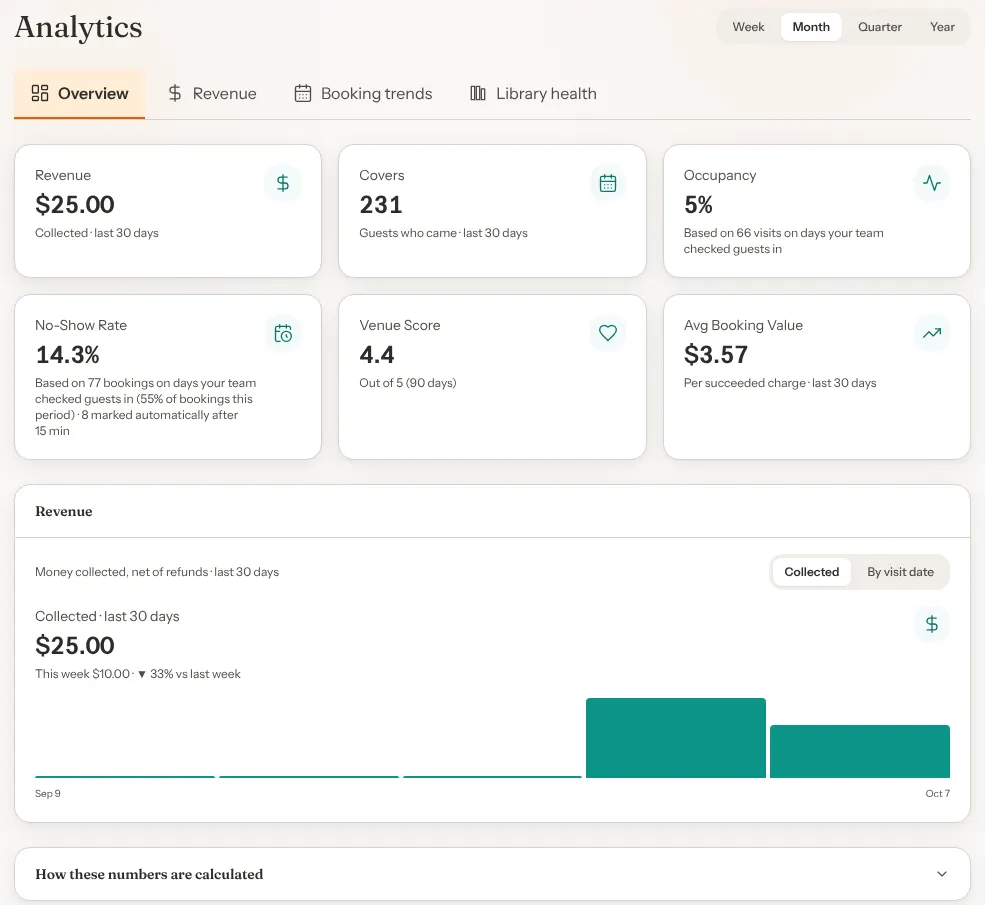Click the calendar-clock icon on No-Show Rate card
Image resolution: width=985 pixels, height=905 pixels.
coord(283,333)
